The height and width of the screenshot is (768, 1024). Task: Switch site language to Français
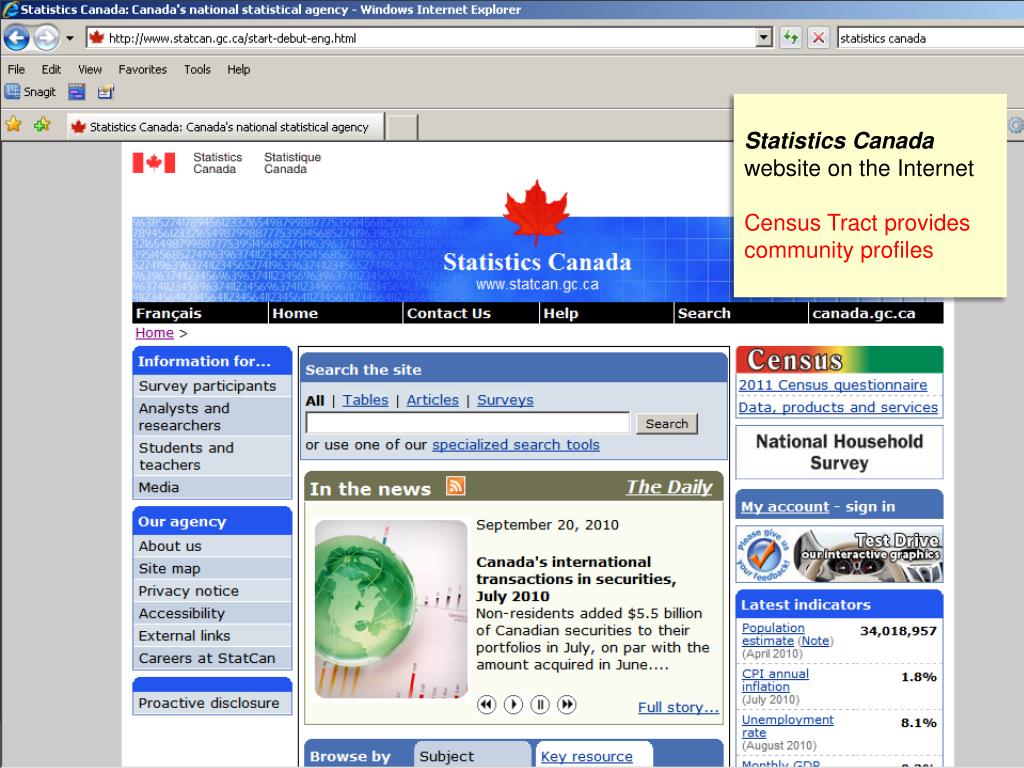(x=168, y=313)
